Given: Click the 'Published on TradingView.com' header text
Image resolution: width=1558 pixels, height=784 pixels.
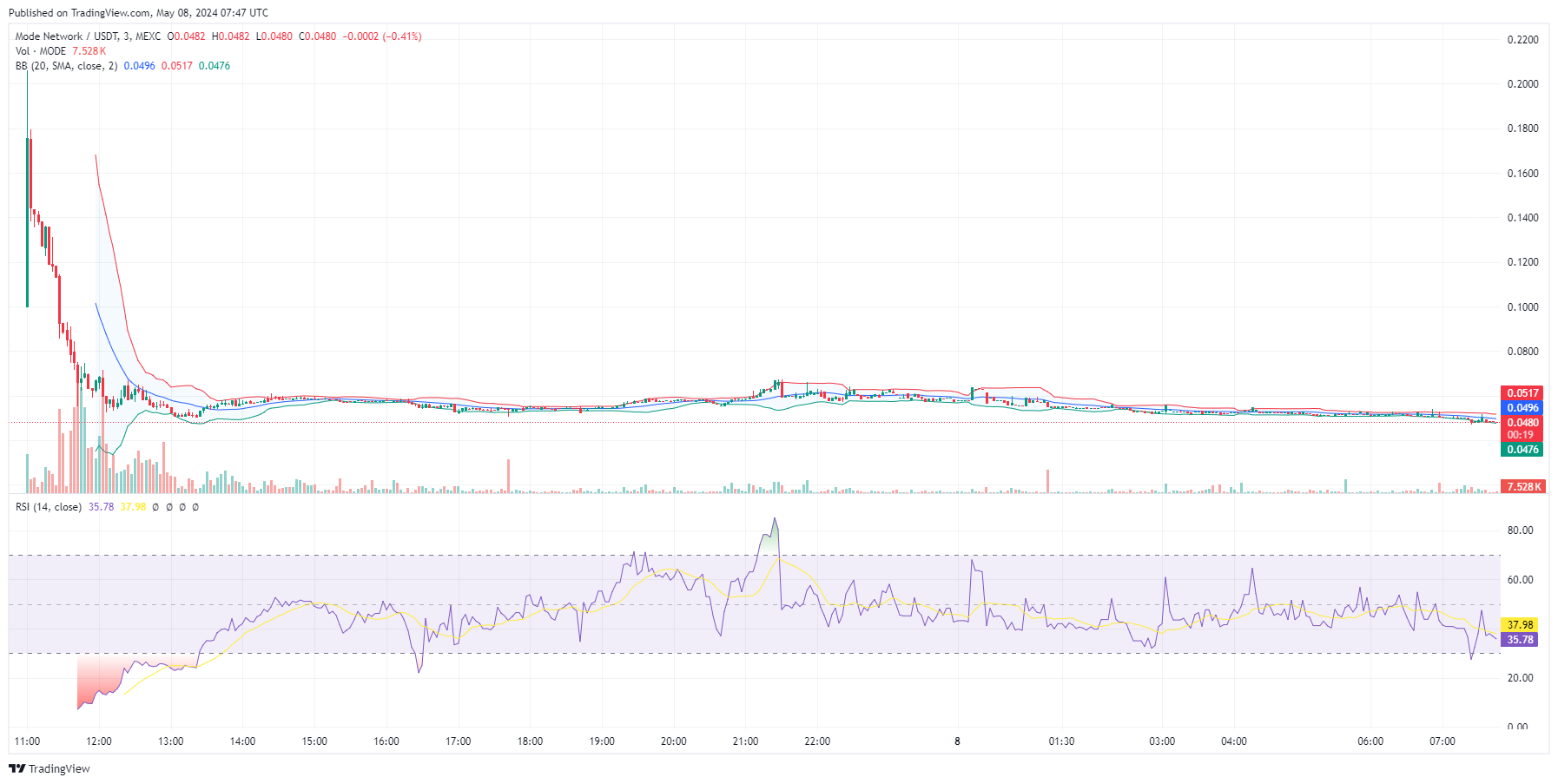Looking at the screenshot, I should [x=138, y=13].
